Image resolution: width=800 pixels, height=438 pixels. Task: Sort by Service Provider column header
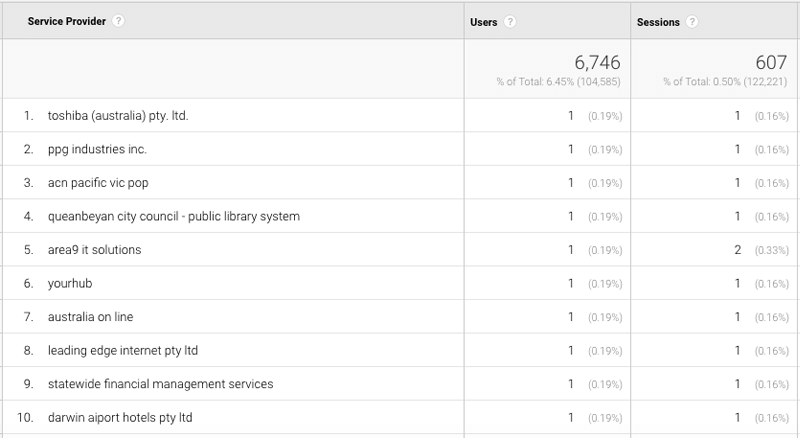(66, 21)
